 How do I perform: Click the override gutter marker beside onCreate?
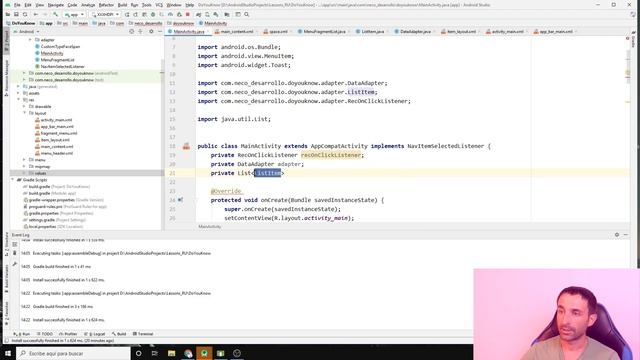180,200
